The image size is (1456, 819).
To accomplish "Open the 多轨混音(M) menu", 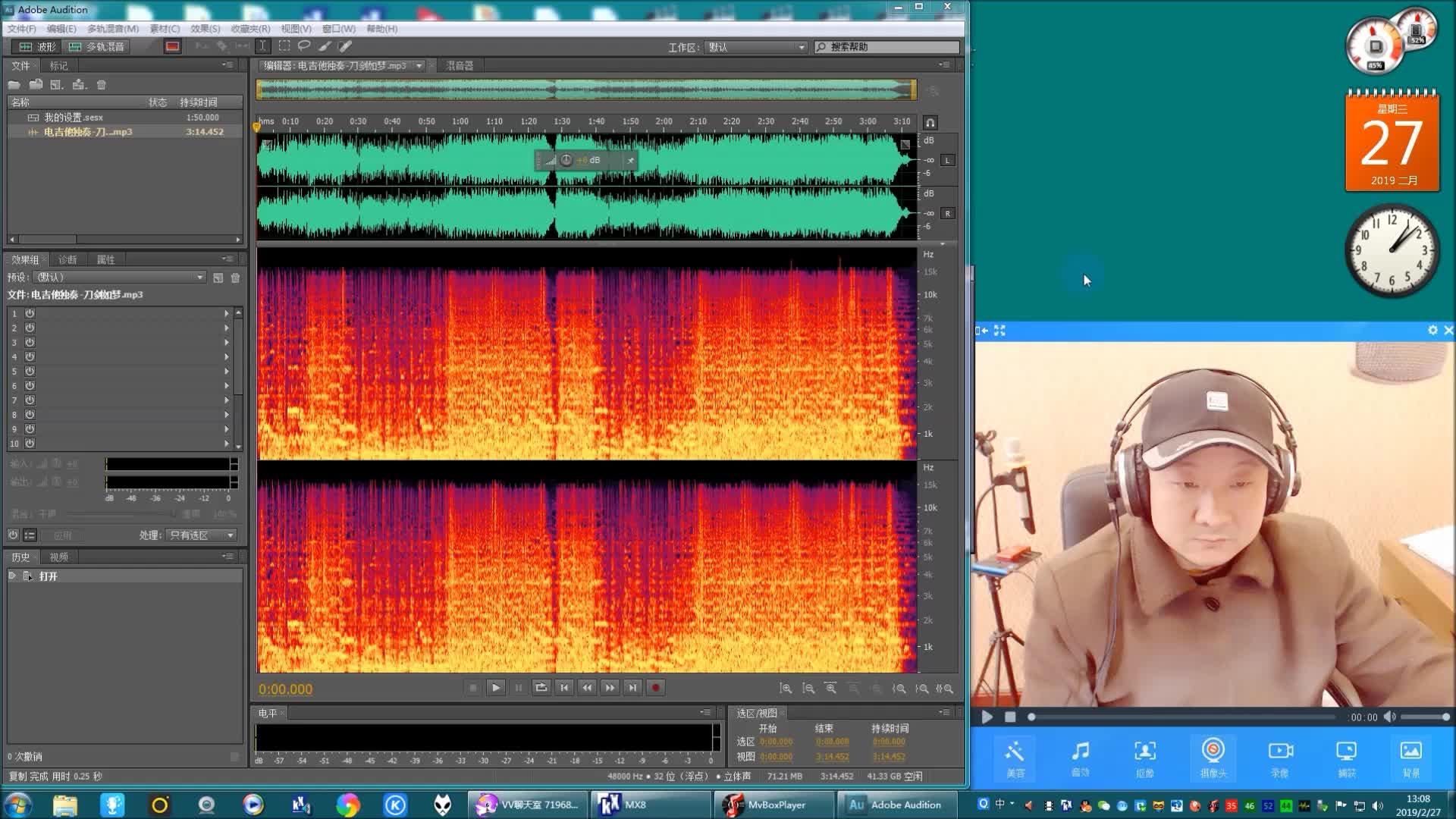I will 113,29.
